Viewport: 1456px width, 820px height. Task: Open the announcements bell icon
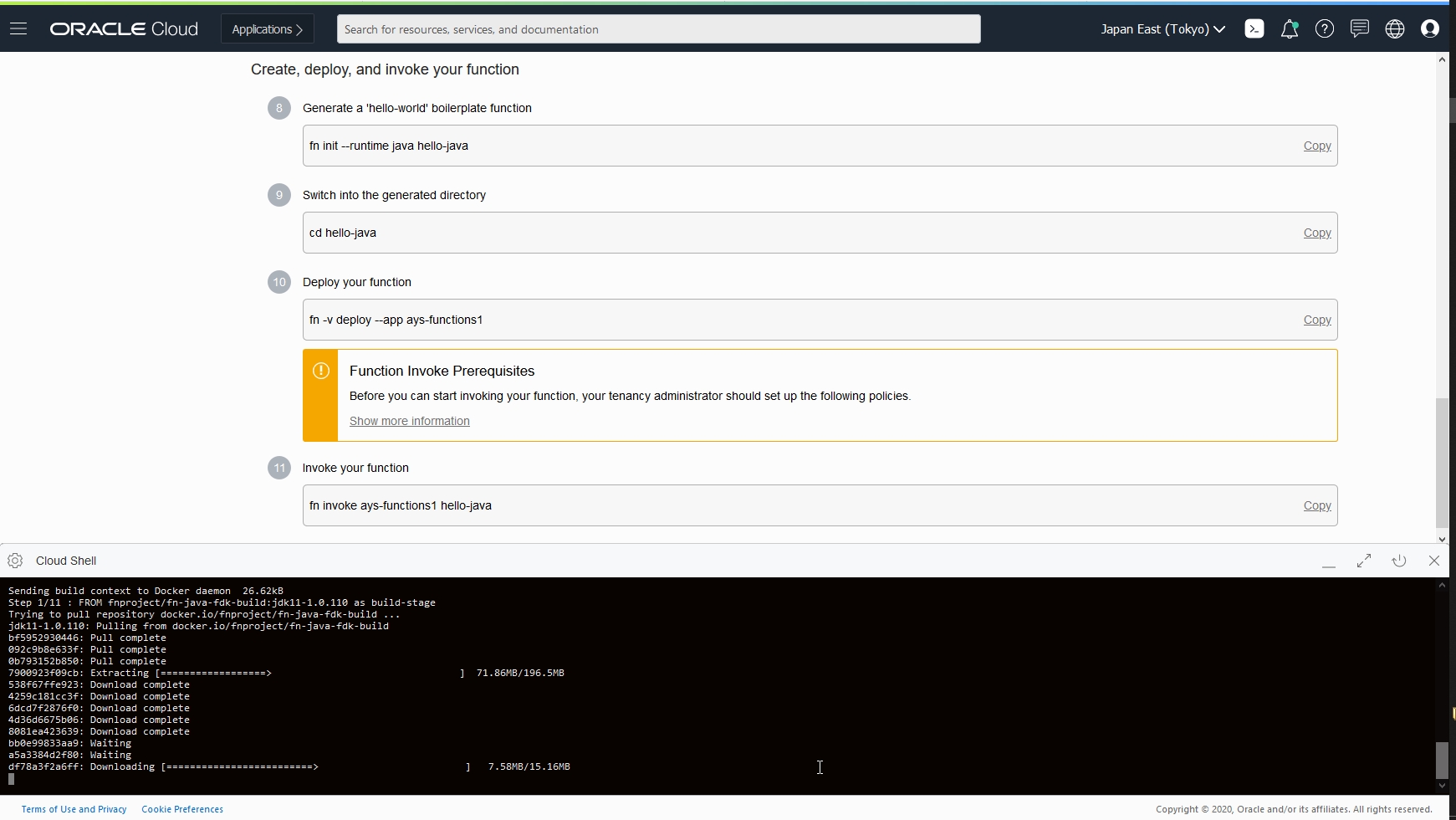1290,29
